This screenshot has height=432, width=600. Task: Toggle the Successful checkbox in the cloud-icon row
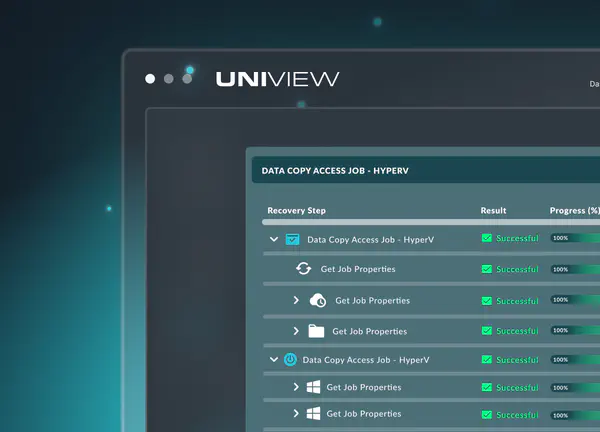(487, 301)
